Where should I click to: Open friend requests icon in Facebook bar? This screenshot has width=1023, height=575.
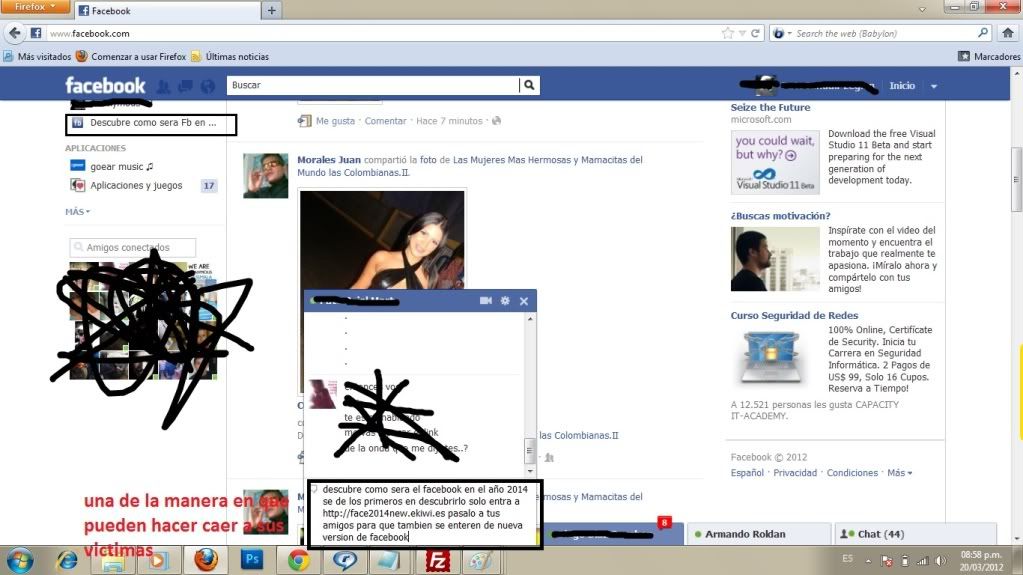tap(164, 86)
